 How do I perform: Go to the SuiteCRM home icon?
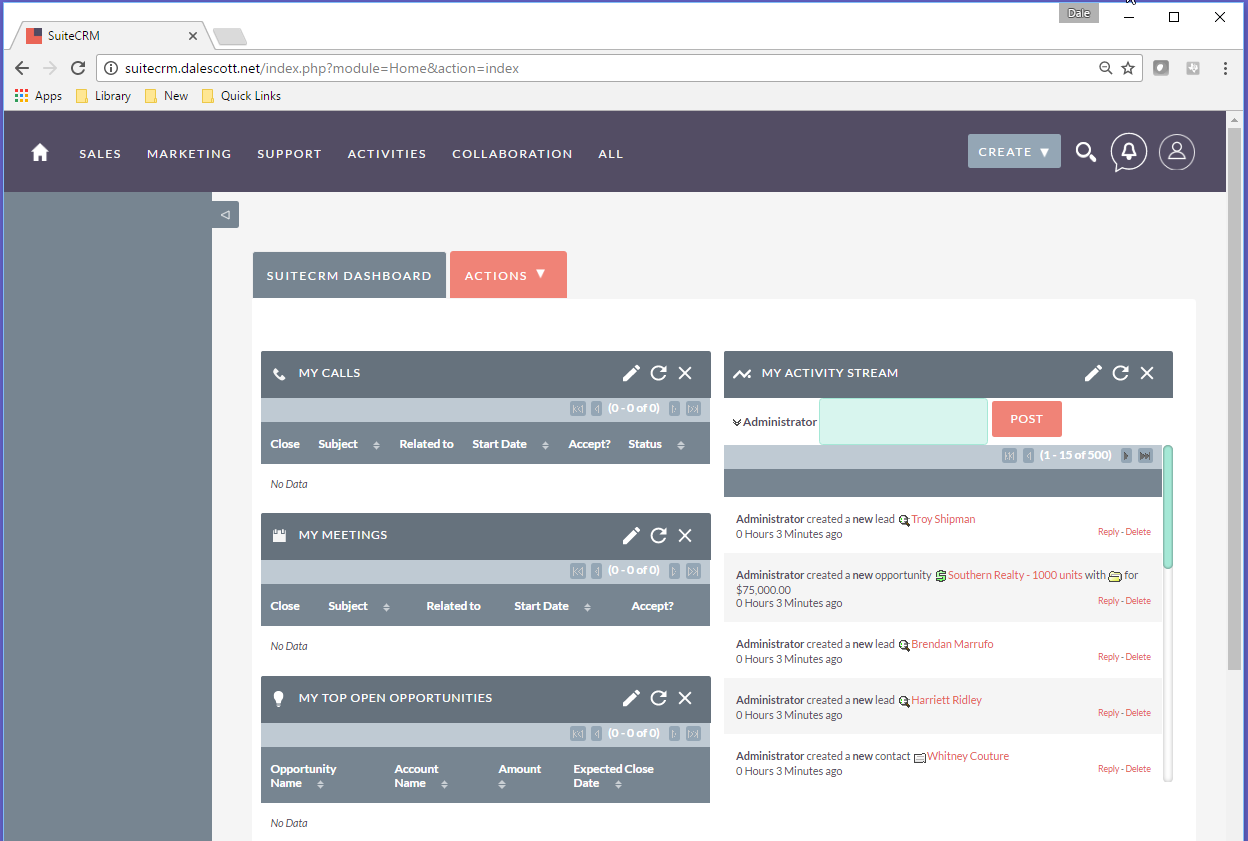pos(40,153)
